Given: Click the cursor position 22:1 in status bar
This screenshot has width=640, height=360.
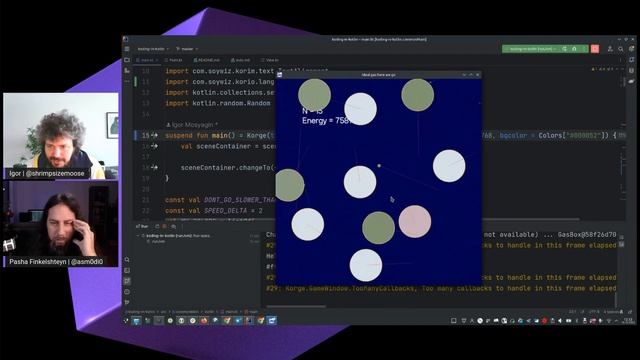Looking at the screenshot, I should click(573, 312).
